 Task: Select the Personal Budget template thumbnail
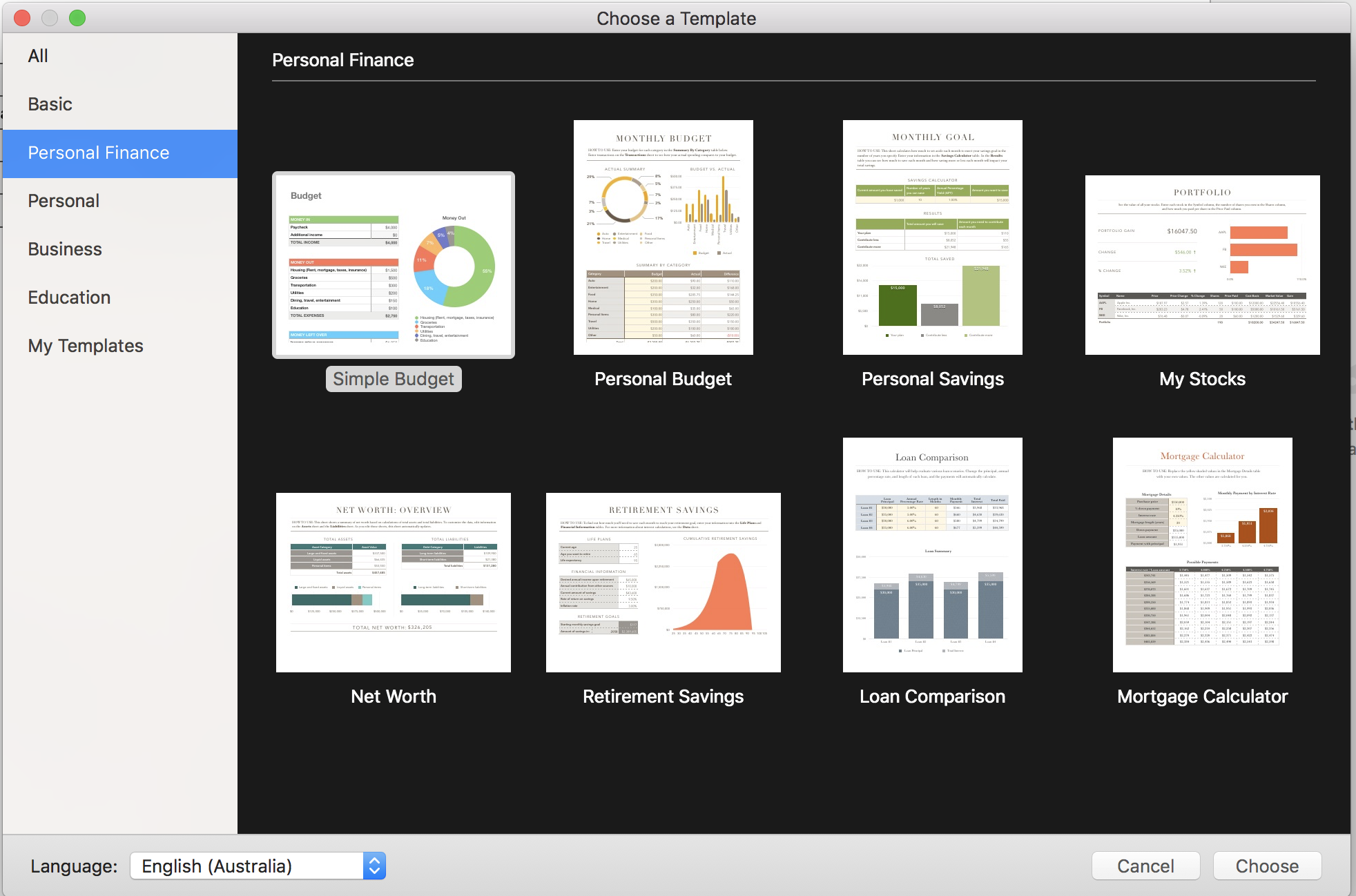point(663,237)
